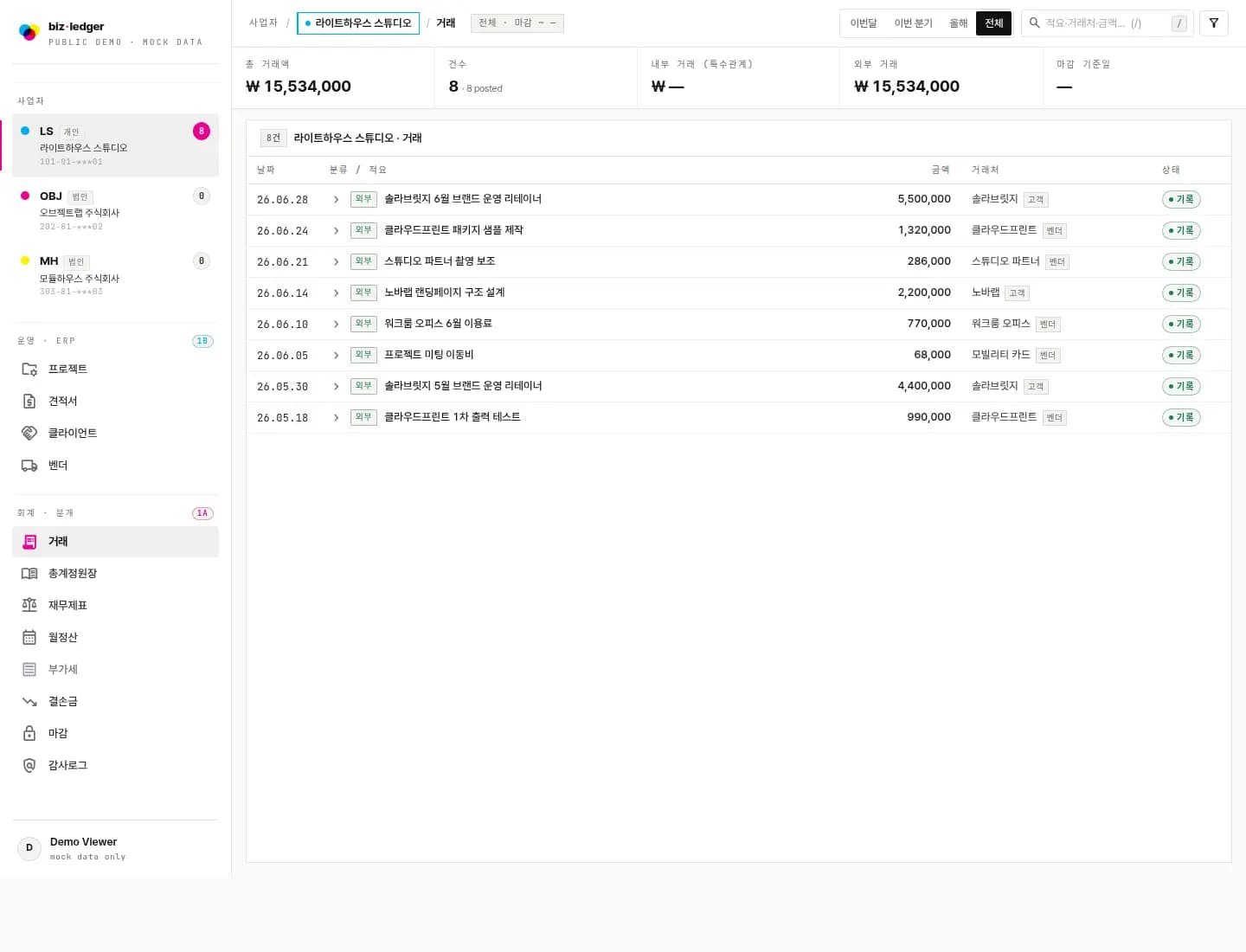Click the 벤더 tag beside 모빌리티 카드
Screen dimensions: 1246x952
(x=1048, y=356)
